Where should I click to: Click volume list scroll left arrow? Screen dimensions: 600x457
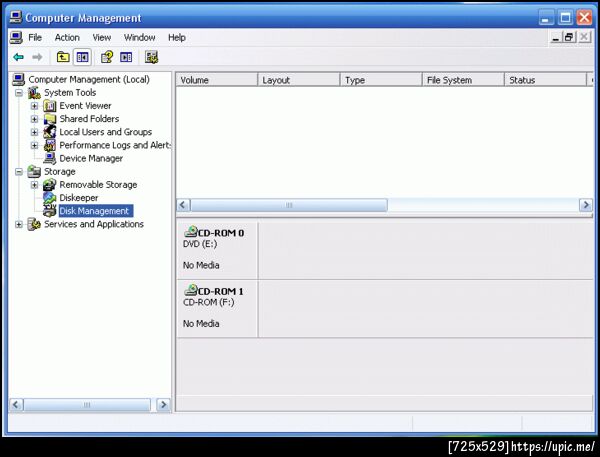[183, 205]
